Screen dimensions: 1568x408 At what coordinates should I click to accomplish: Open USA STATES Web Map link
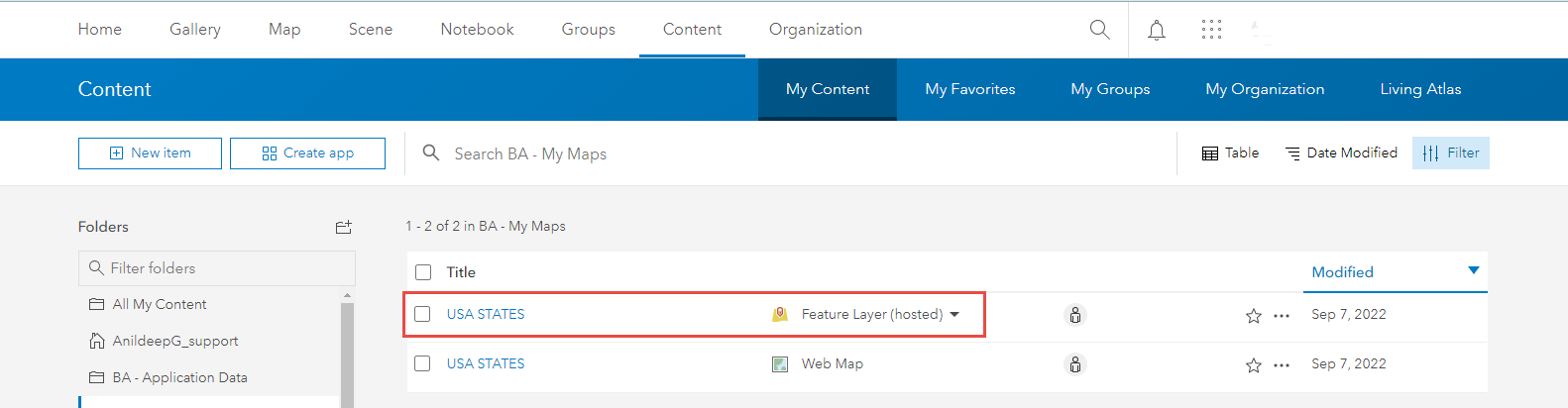(486, 363)
